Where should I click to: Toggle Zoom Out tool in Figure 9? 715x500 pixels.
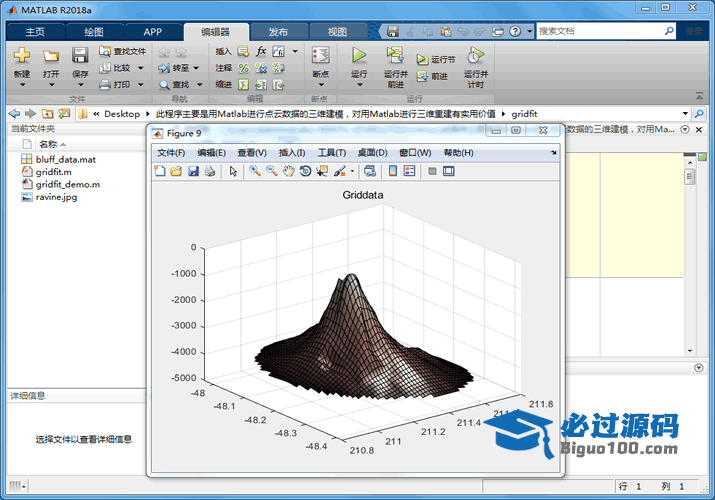tap(272, 171)
